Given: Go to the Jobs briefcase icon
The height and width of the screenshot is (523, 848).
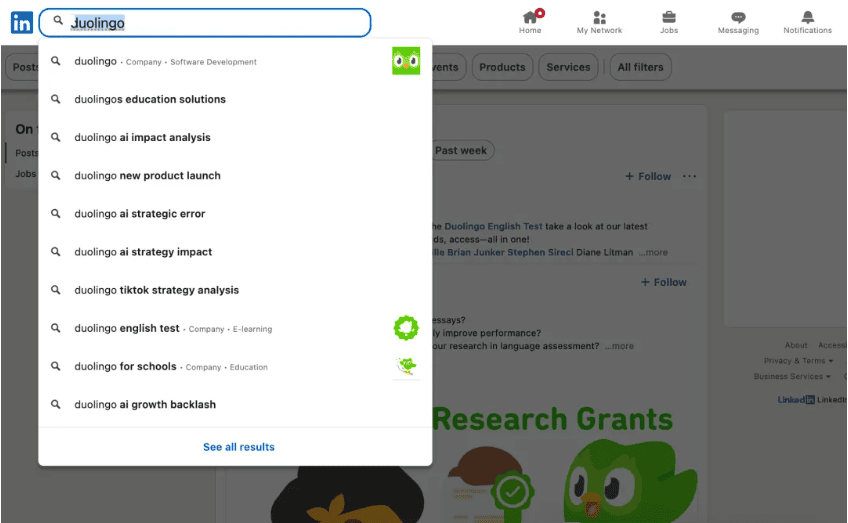Looking at the screenshot, I should coord(669,18).
